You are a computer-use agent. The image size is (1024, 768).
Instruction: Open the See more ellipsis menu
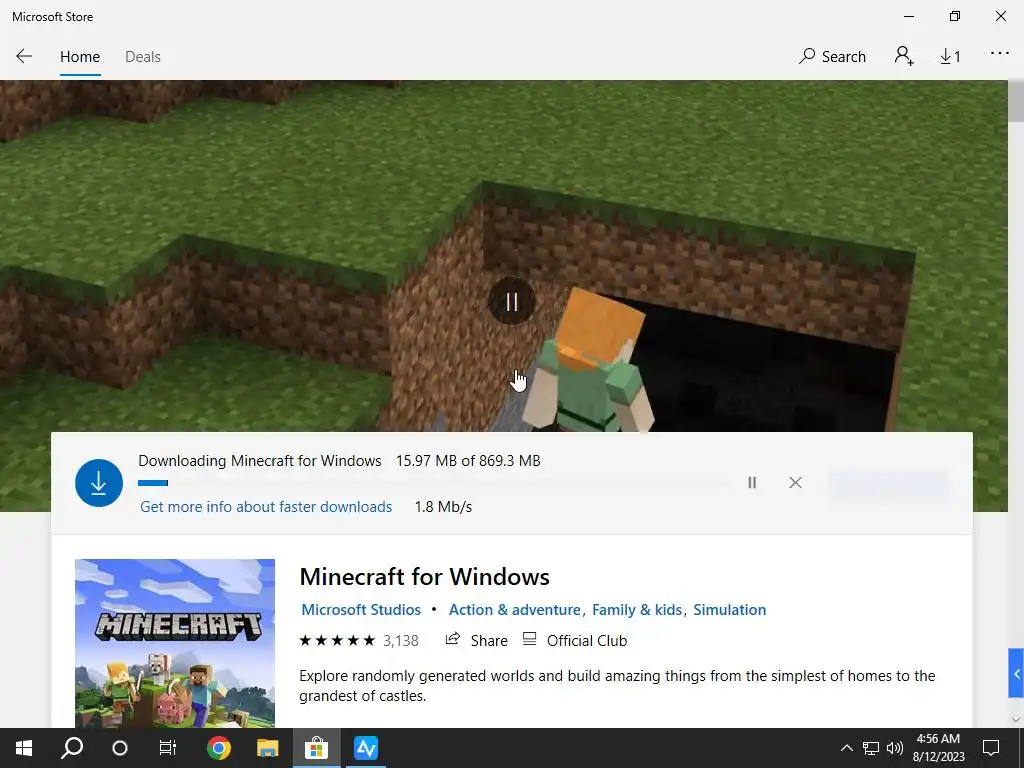1000,54
